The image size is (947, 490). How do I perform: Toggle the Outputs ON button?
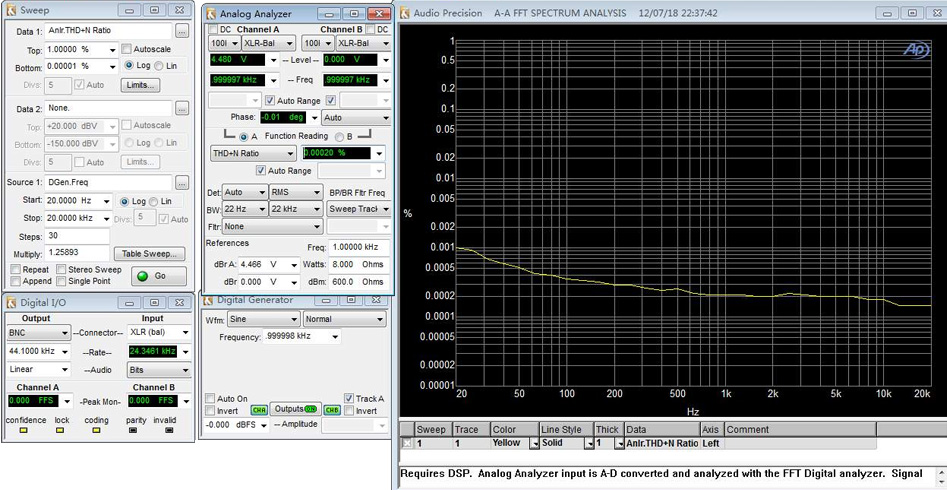(x=296, y=409)
